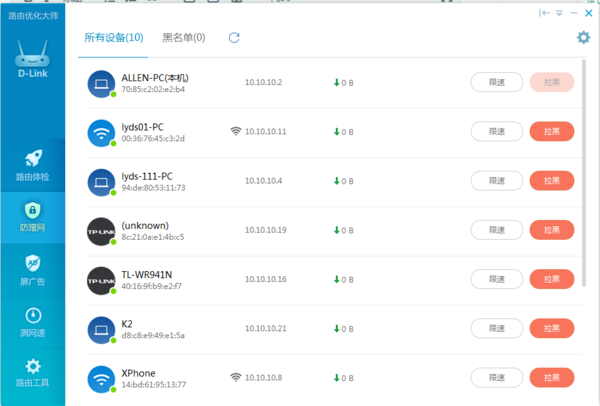Viewport: 600px width, 406px height.
Task: Click the pin-to-side icon in title bar
Action: pyautogui.click(x=544, y=13)
